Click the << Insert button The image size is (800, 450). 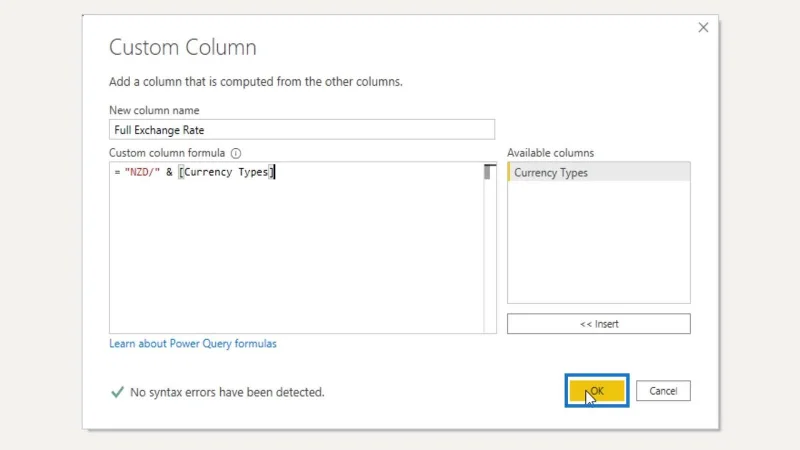(598, 324)
